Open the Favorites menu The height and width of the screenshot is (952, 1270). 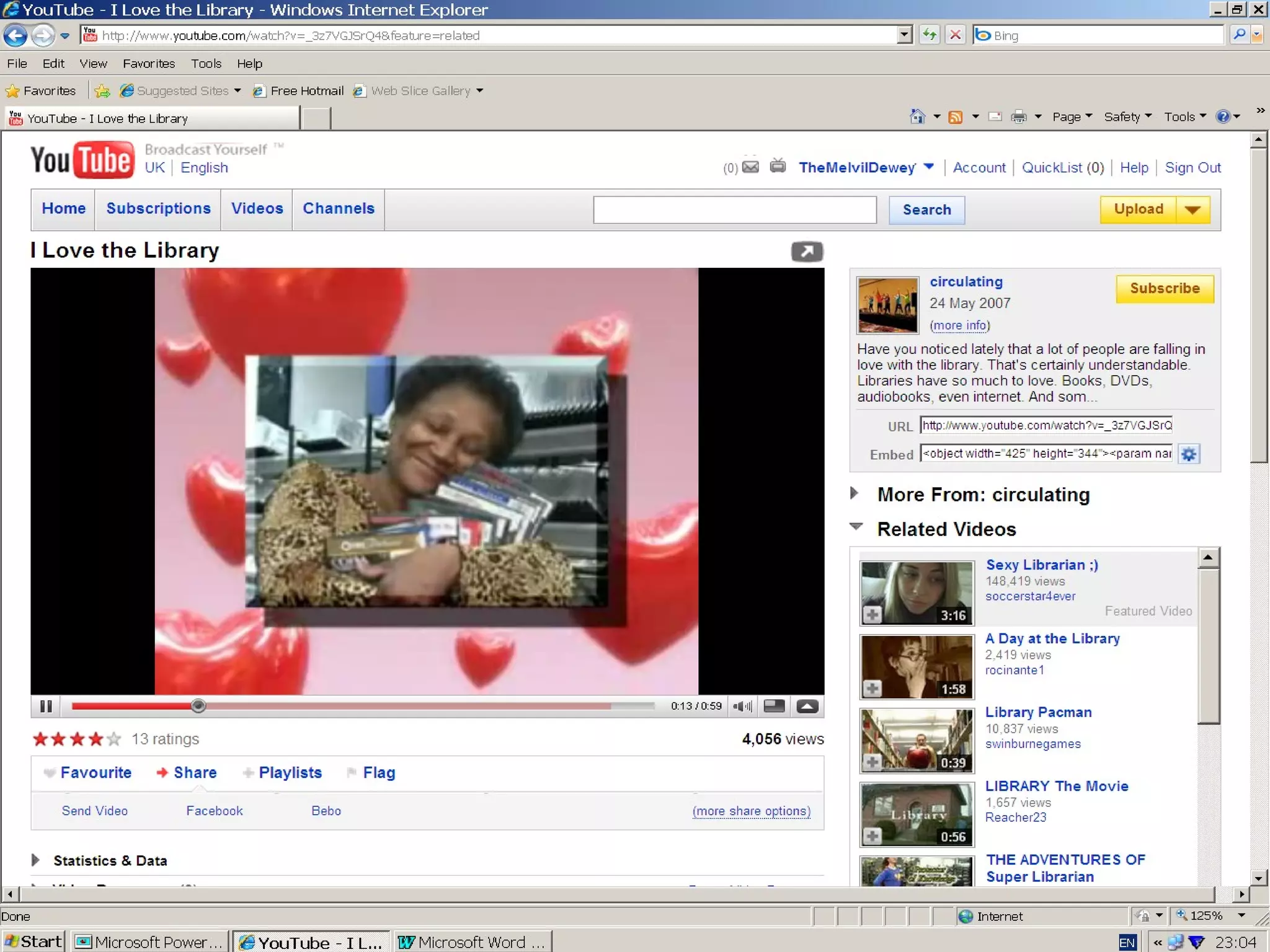point(149,63)
